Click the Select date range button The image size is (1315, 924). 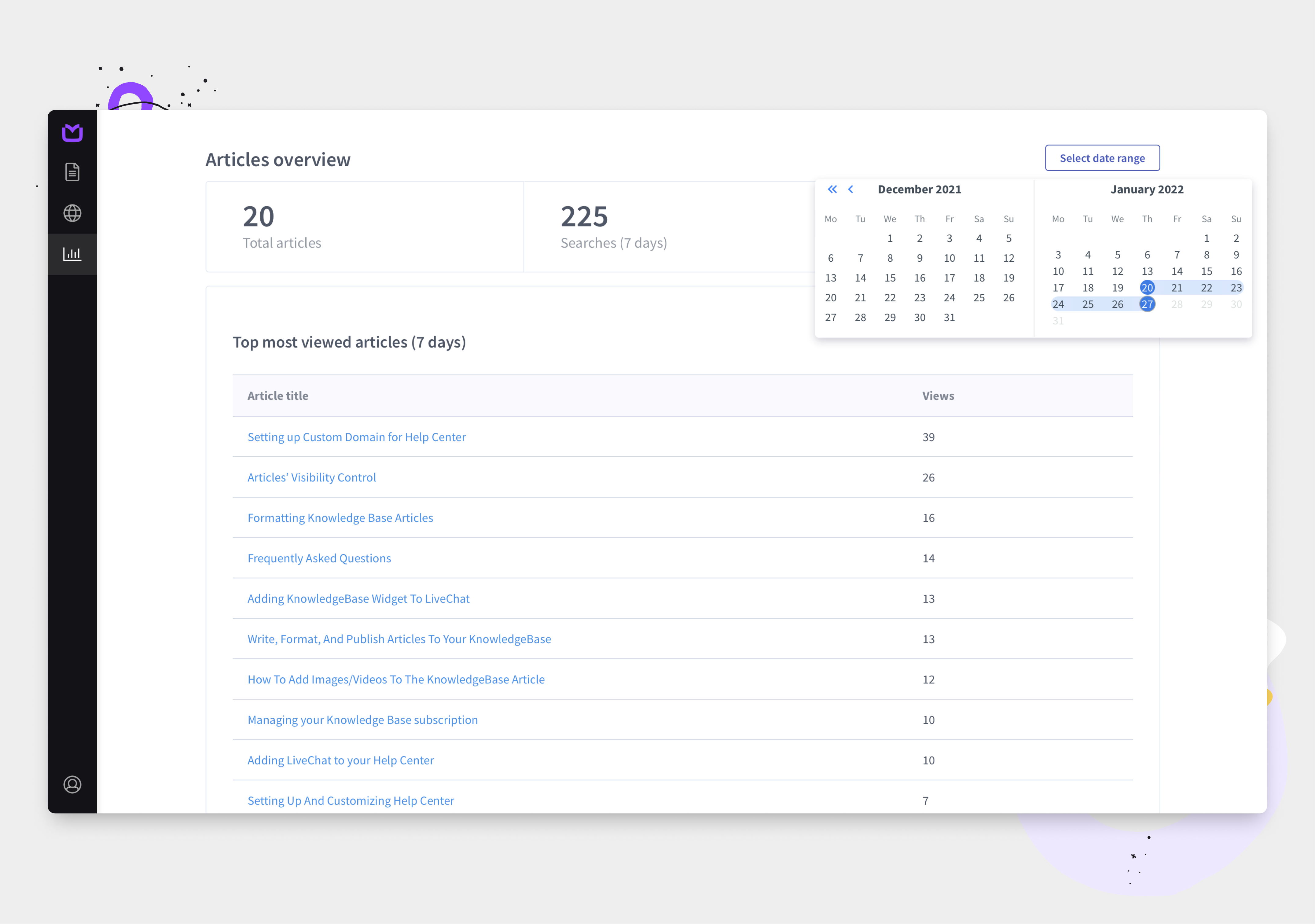pyautogui.click(x=1101, y=157)
